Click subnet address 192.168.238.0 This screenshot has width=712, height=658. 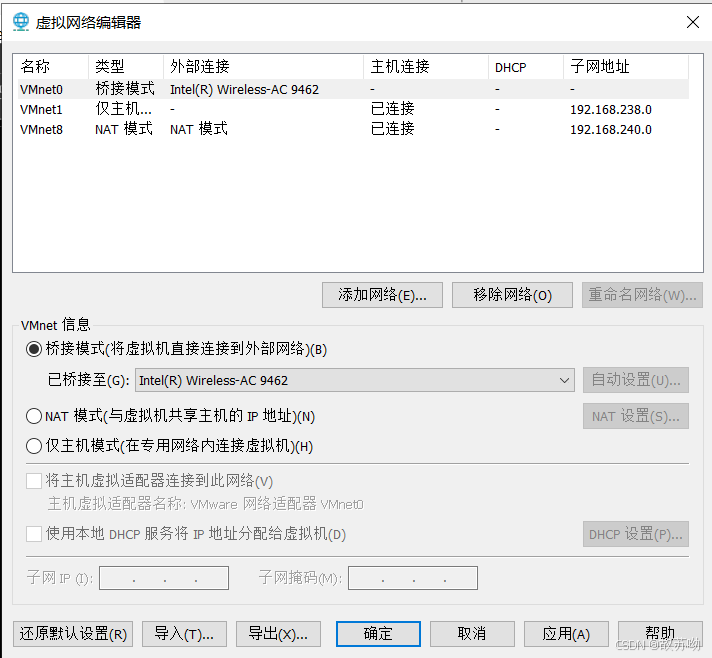pyautogui.click(x=611, y=109)
